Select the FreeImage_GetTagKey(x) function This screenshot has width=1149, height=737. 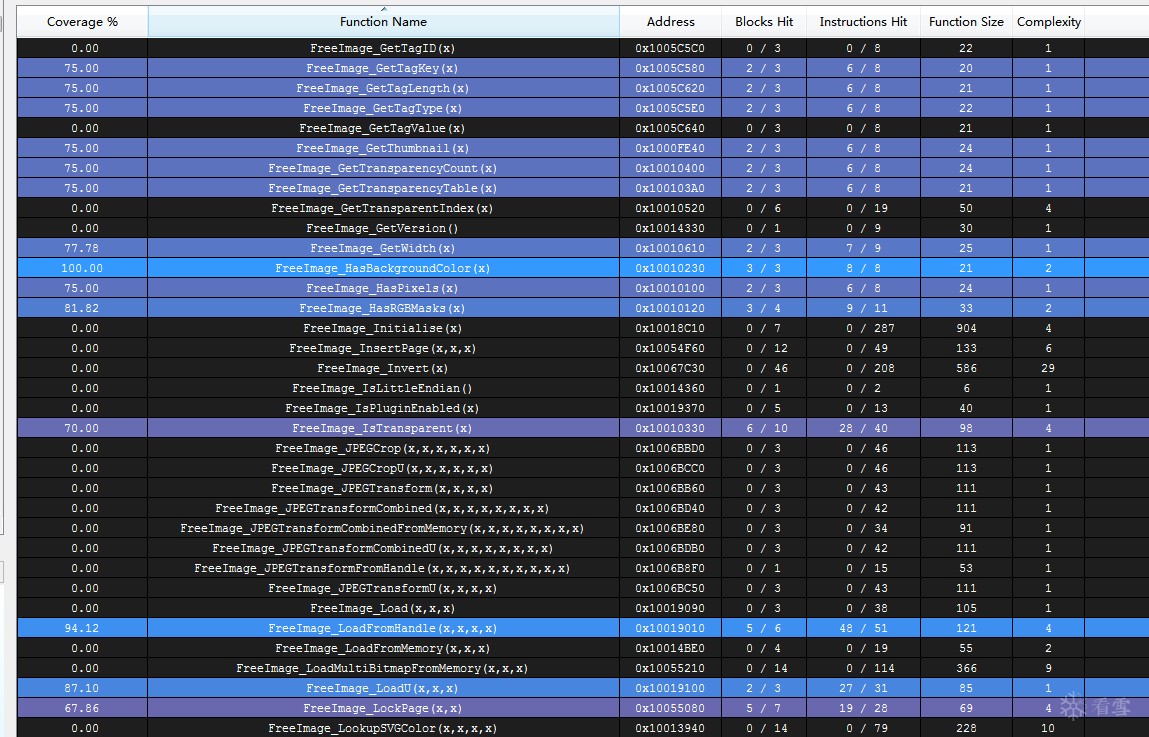click(x=383, y=68)
